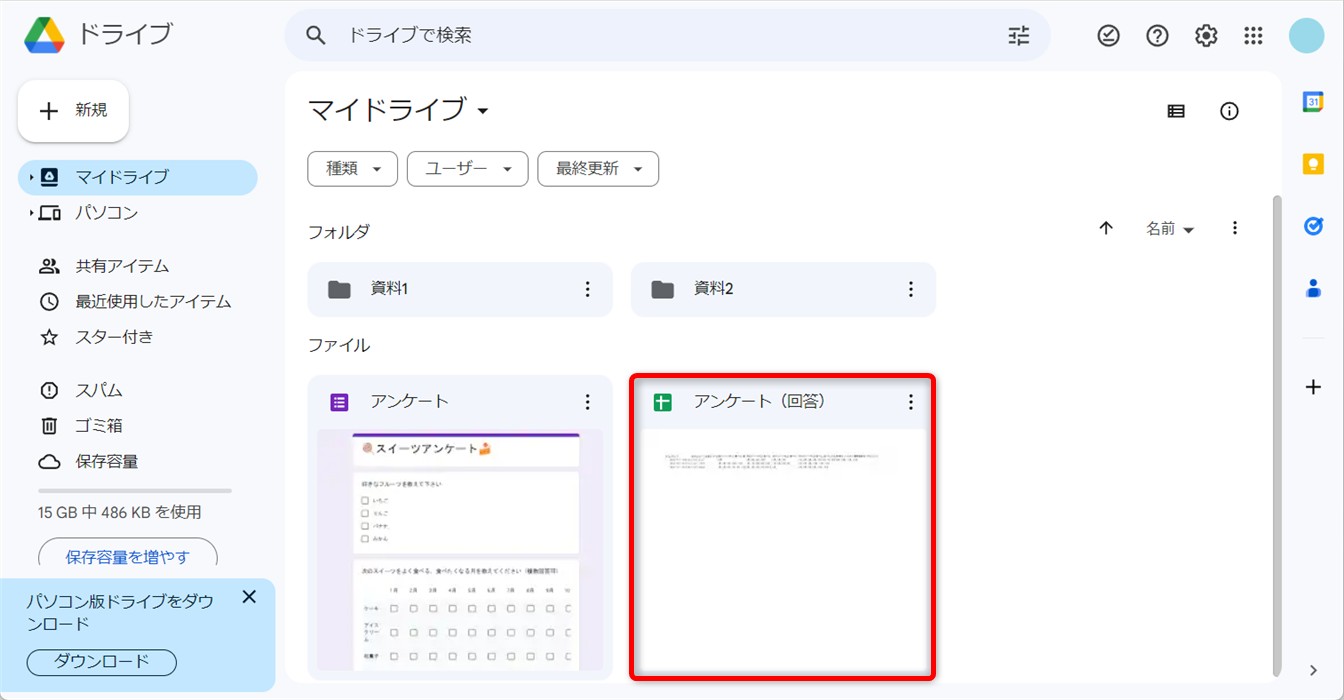This screenshot has width=1344, height=700.
Task: Open the ユーザー filter dropdown
Action: 467,169
